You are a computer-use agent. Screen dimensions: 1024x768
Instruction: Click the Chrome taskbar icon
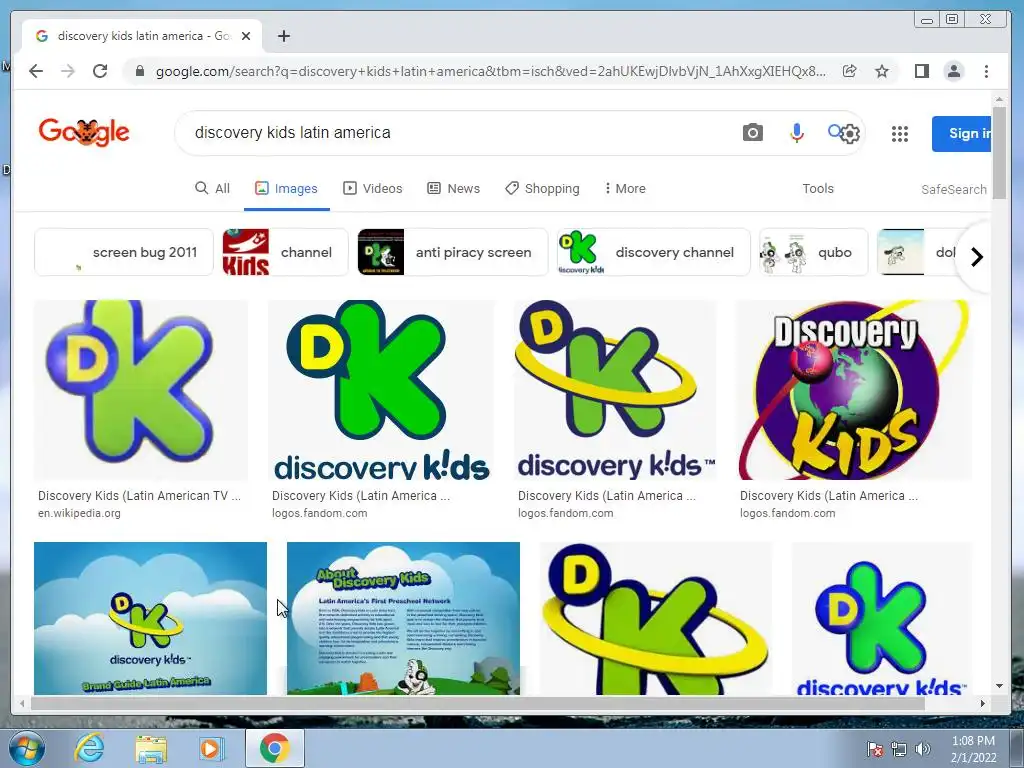click(274, 748)
